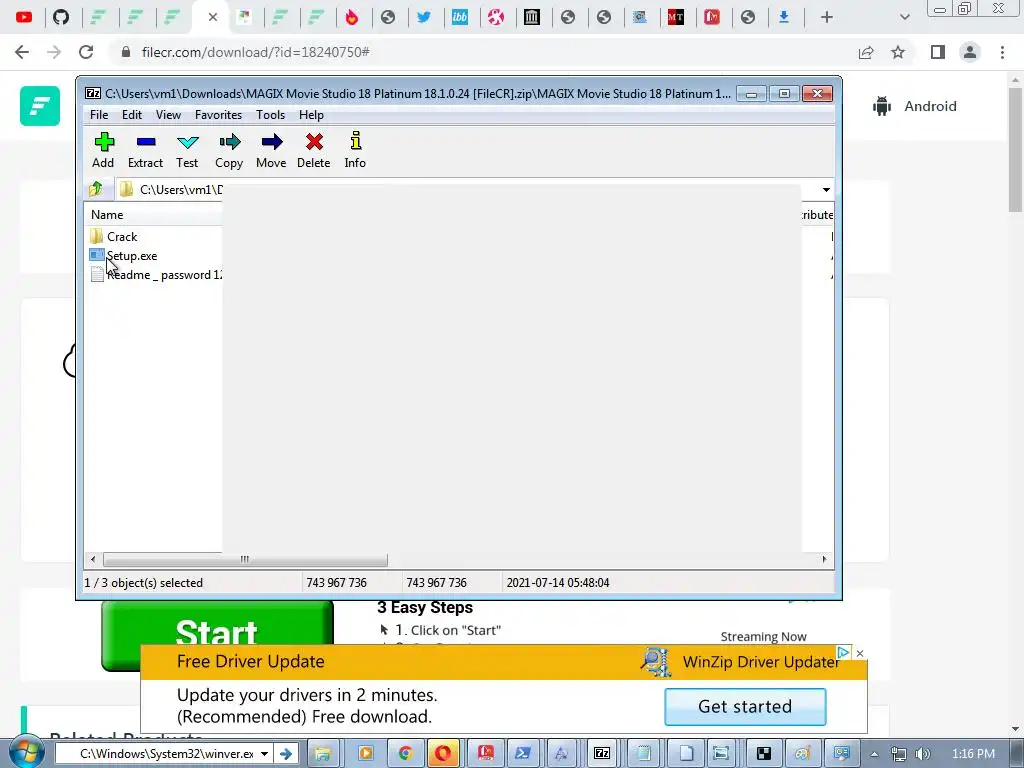This screenshot has height=768, width=1024.
Task: Sort by the Name column header
Action: point(107,215)
